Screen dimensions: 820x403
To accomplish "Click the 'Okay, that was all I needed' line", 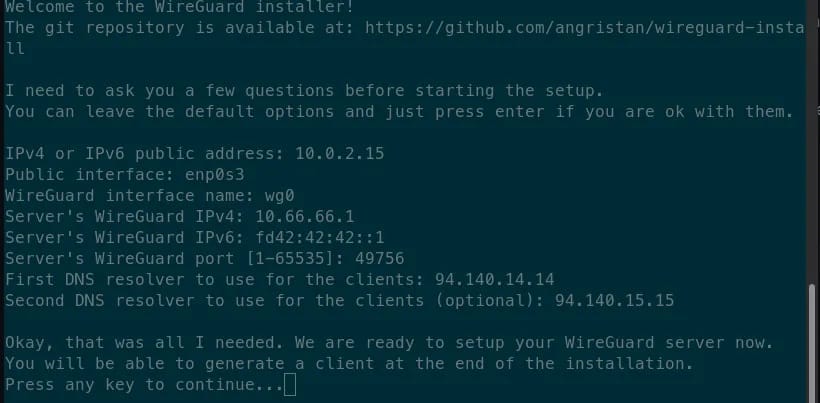I will pos(389,343).
